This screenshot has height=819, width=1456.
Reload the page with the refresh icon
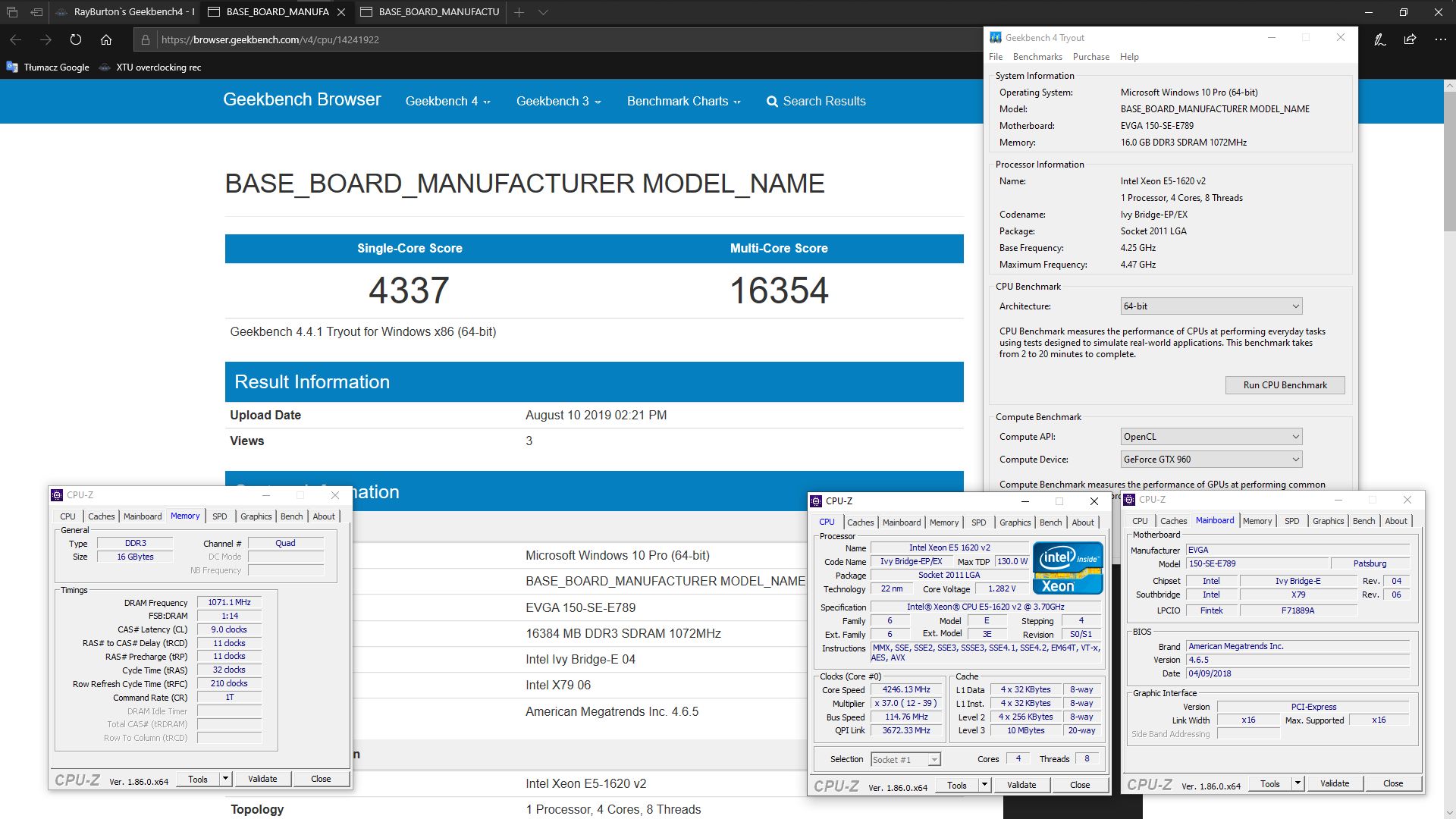(x=76, y=39)
